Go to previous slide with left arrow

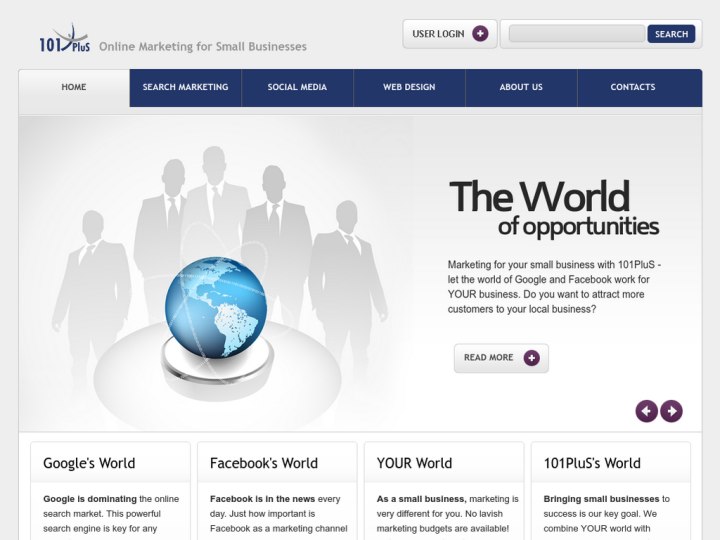pyautogui.click(x=646, y=411)
